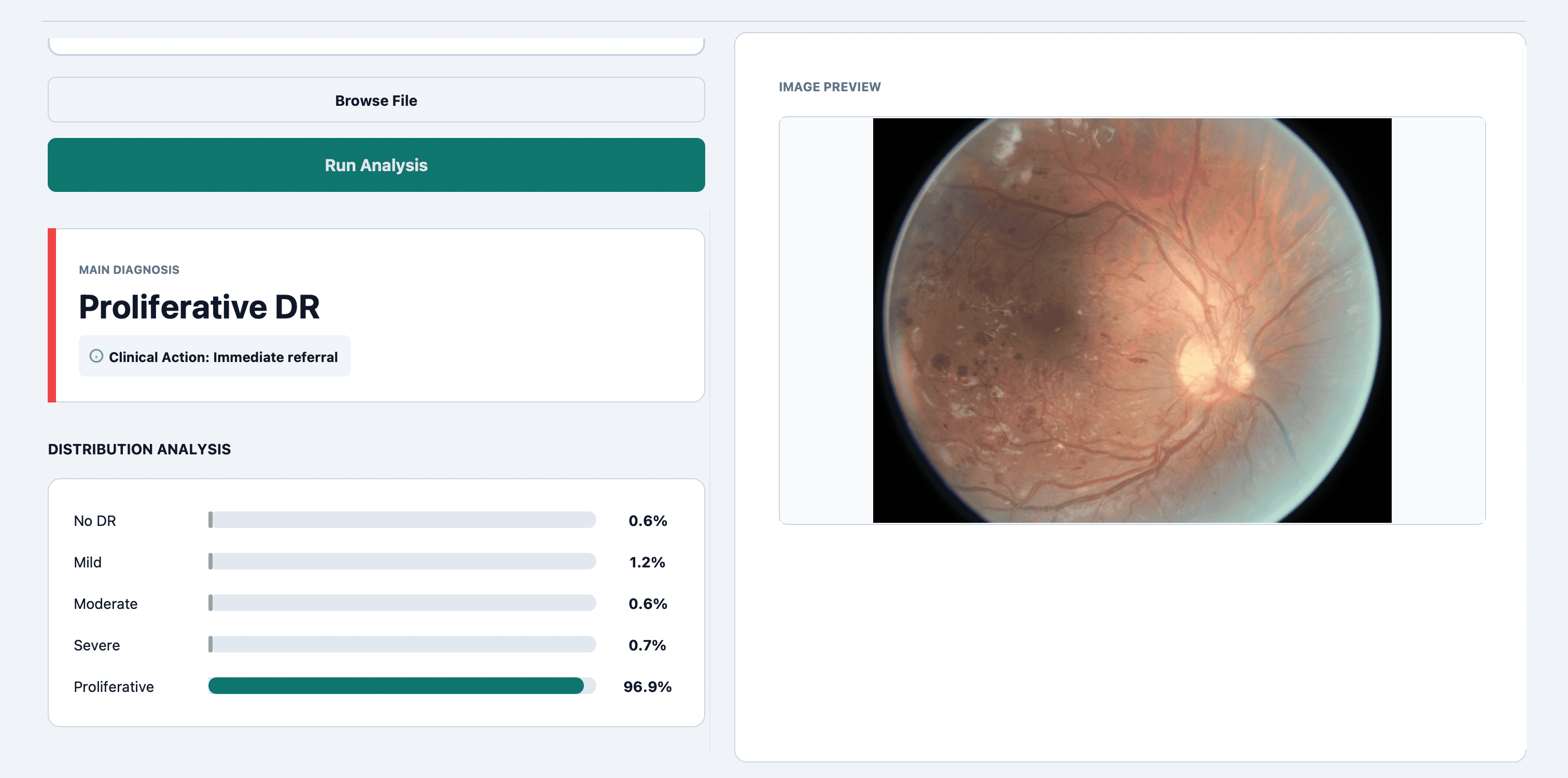The height and width of the screenshot is (778, 1568).
Task: Click the red severity stripe on diagnosis card
Action: 52,315
